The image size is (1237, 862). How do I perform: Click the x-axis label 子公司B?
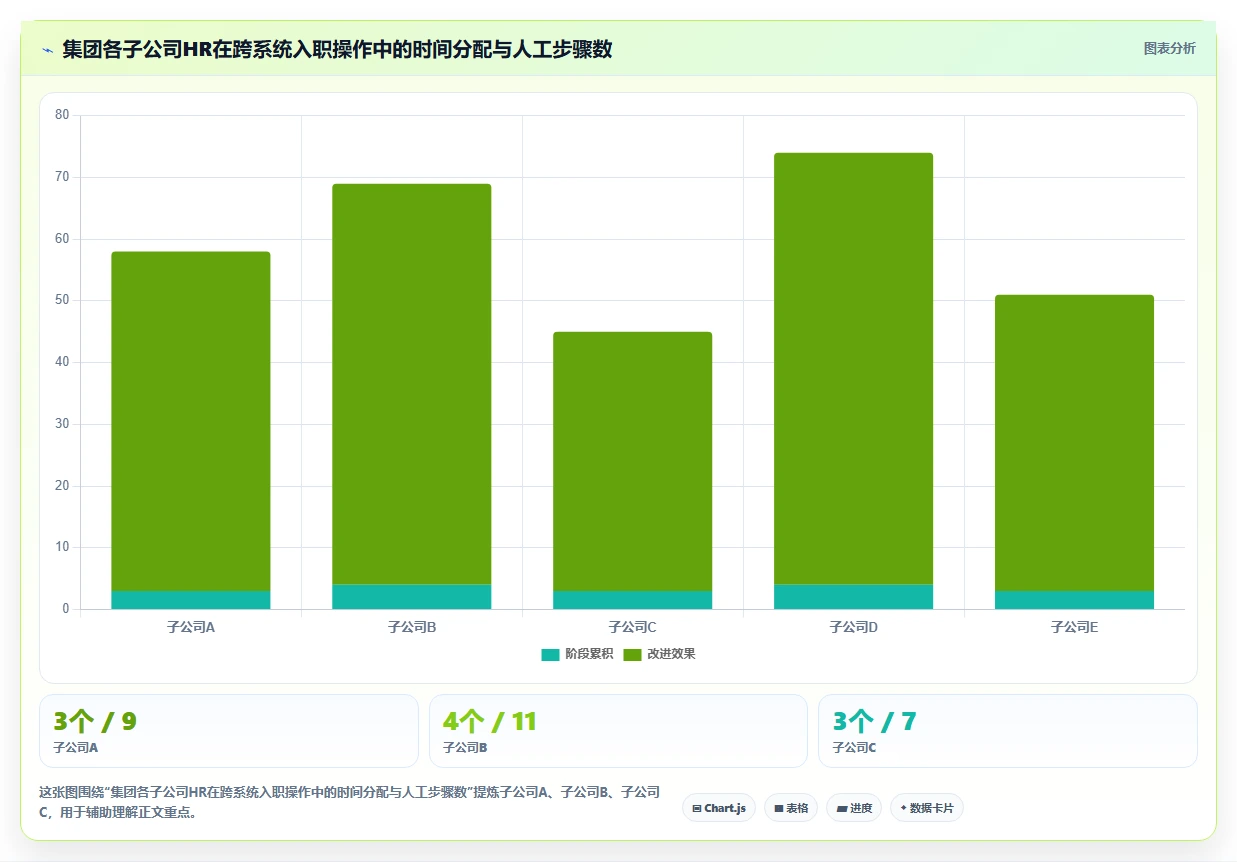412,628
